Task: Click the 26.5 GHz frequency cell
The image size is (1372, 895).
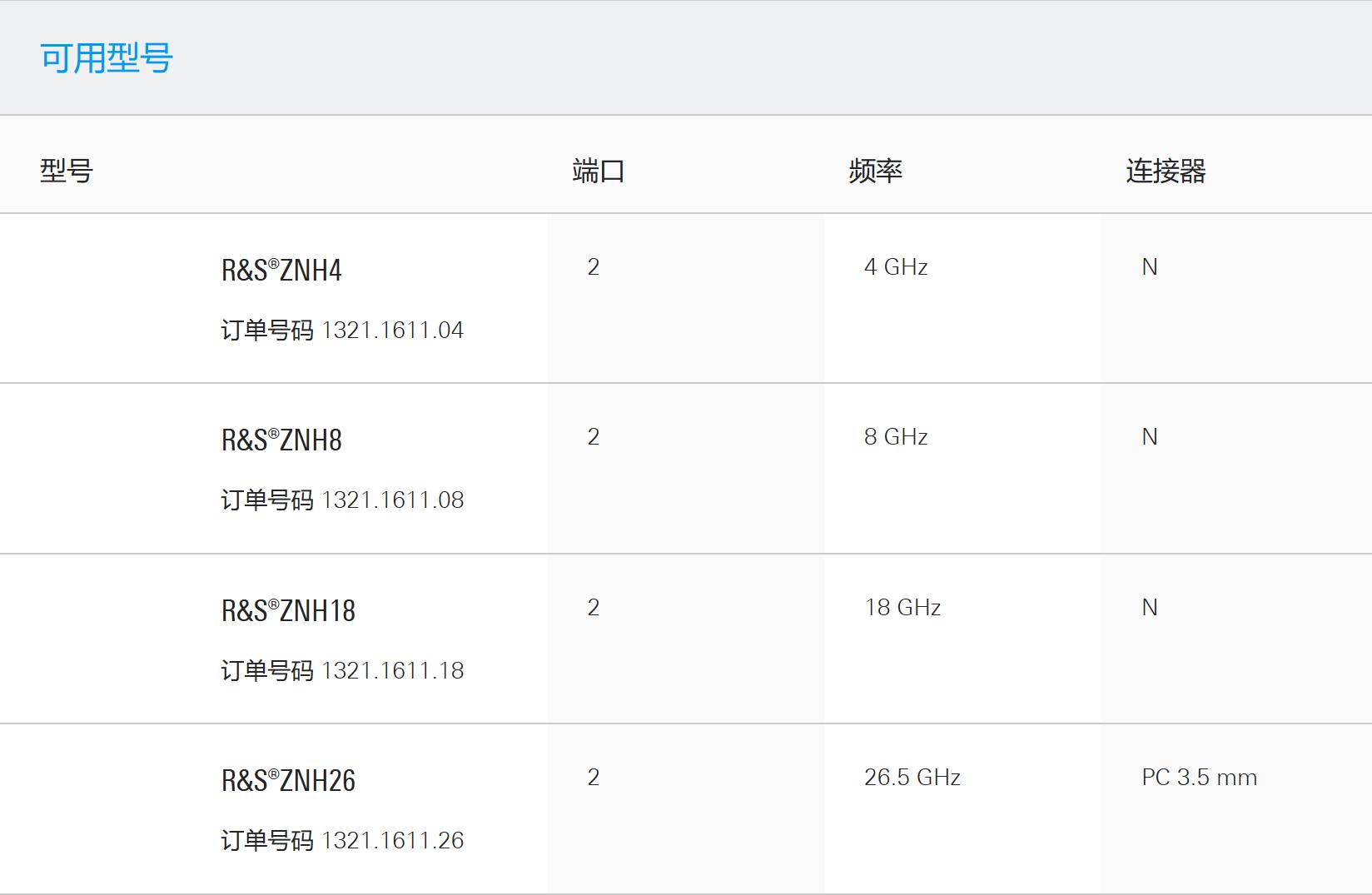Action: tap(912, 778)
